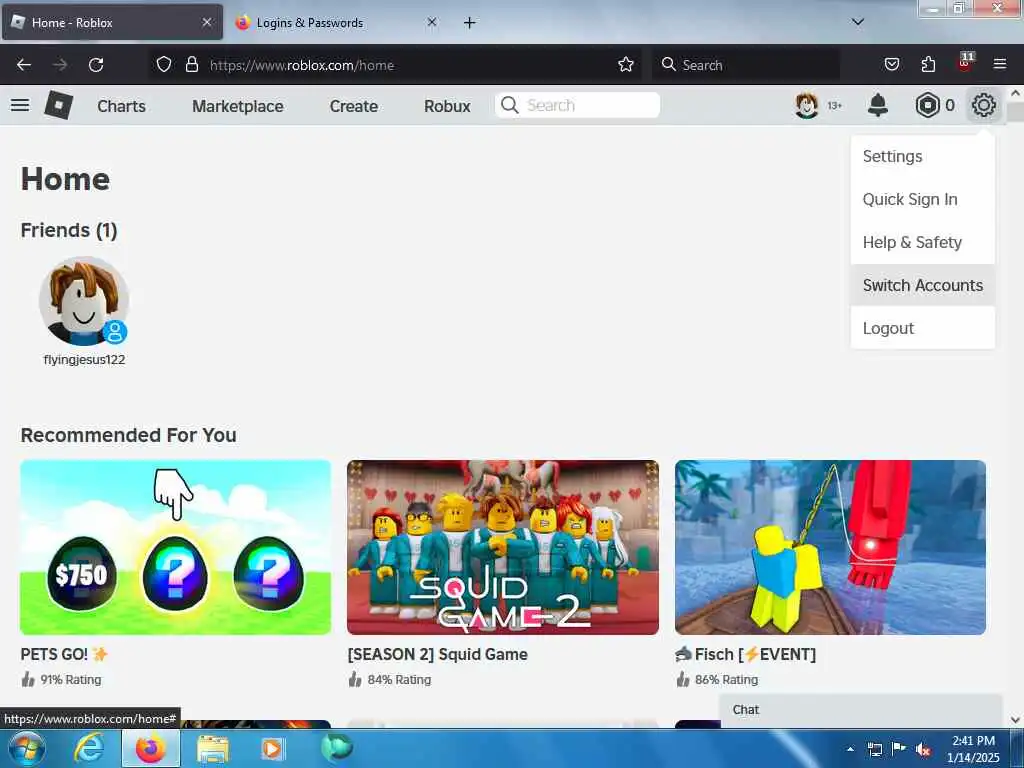Launch Internet Explorer from the taskbar
The width and height of the screenshot is (1024, 768).
88,748
